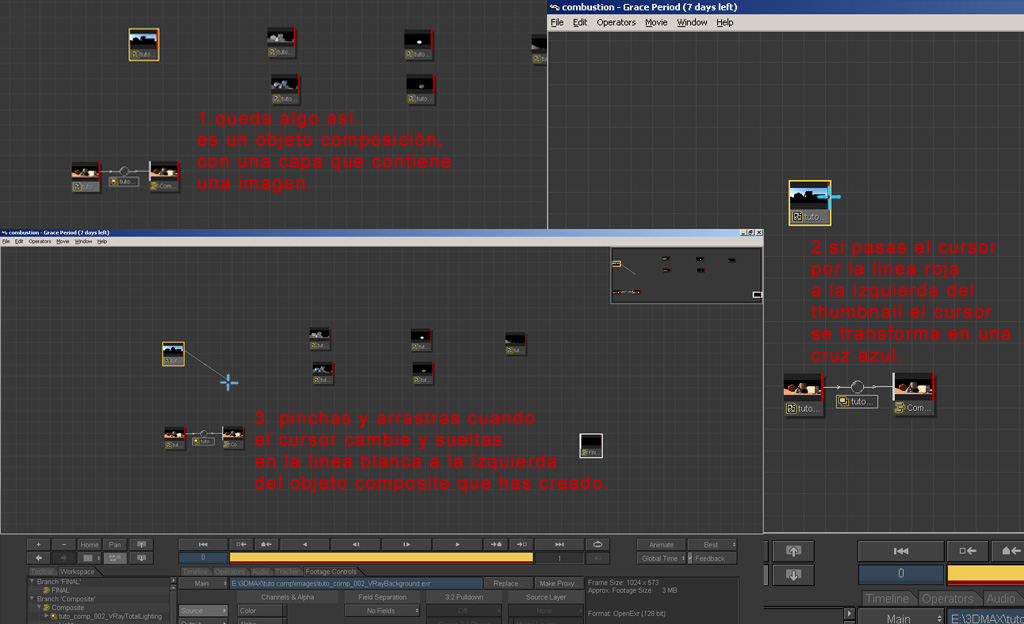
Task: Click the Source button in Footage Controls
Action: (x=202, y=611)
